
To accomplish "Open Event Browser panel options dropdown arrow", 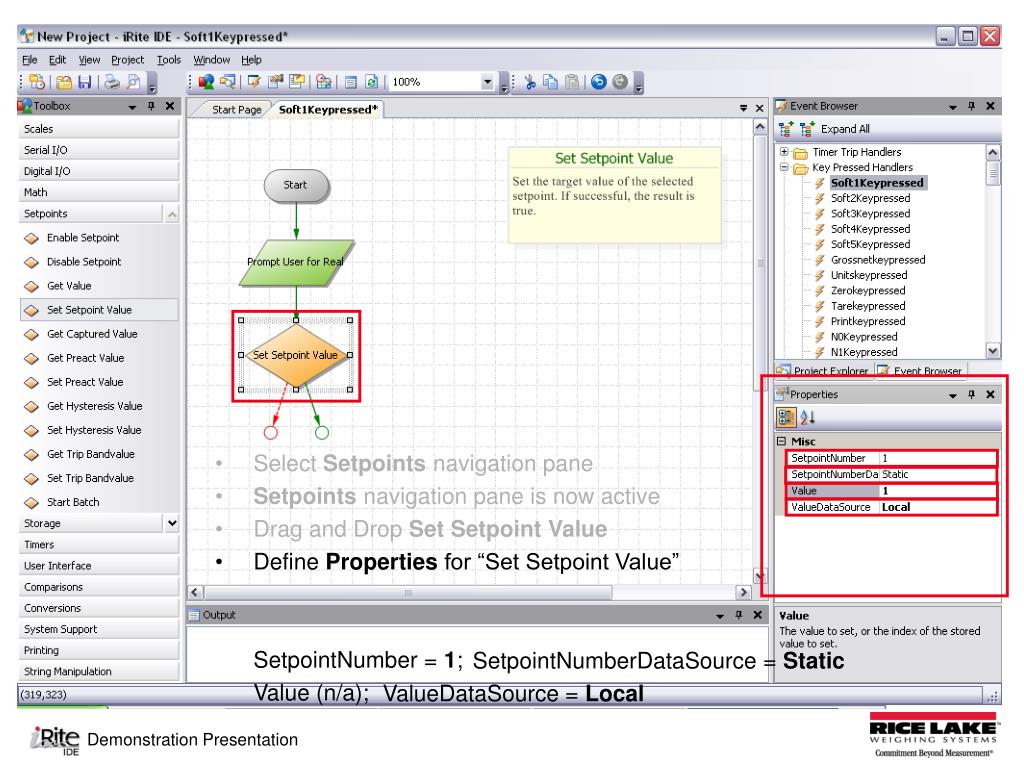I will coord(953,106).
